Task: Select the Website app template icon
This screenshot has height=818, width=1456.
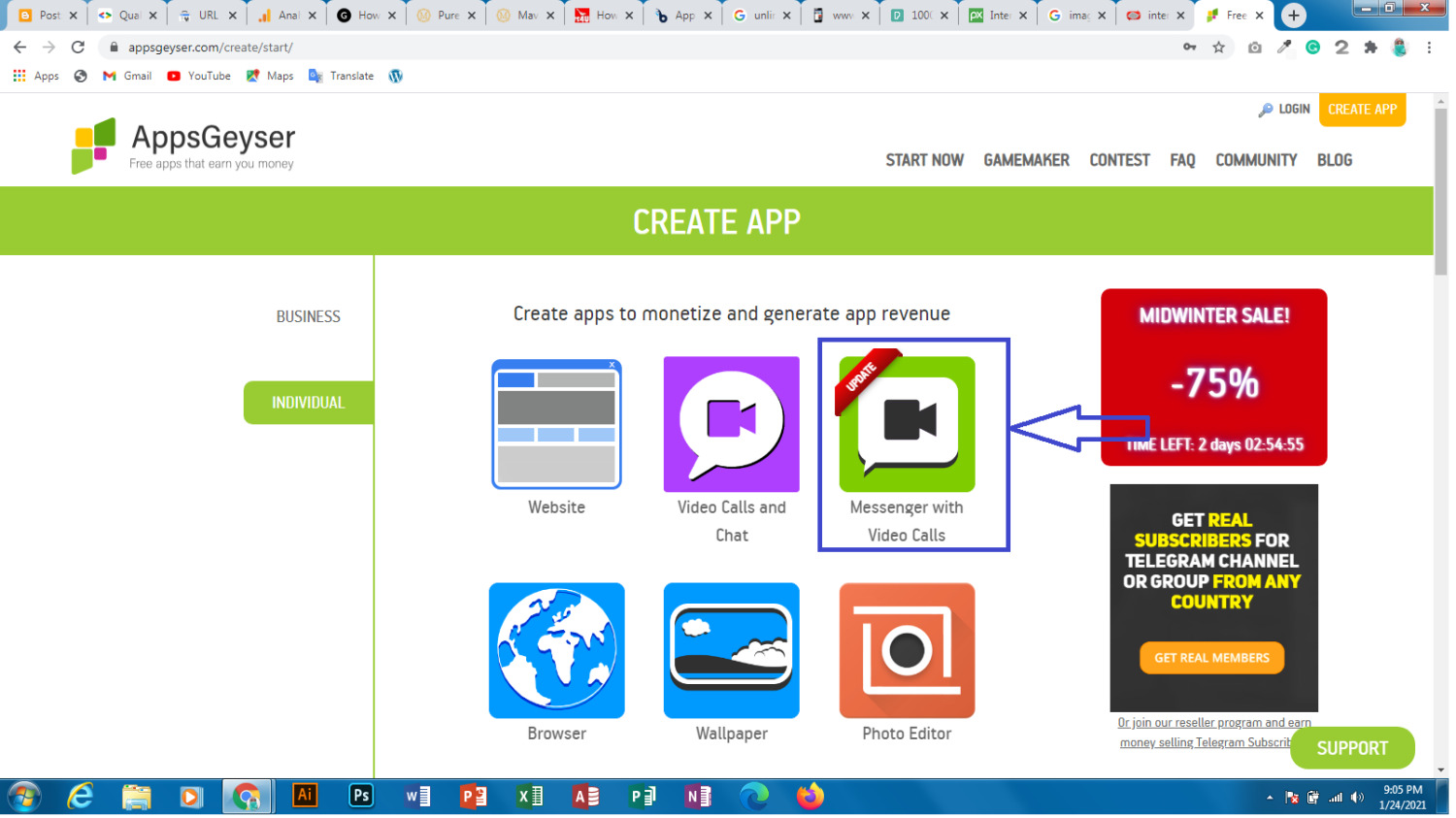Action: 556,424
